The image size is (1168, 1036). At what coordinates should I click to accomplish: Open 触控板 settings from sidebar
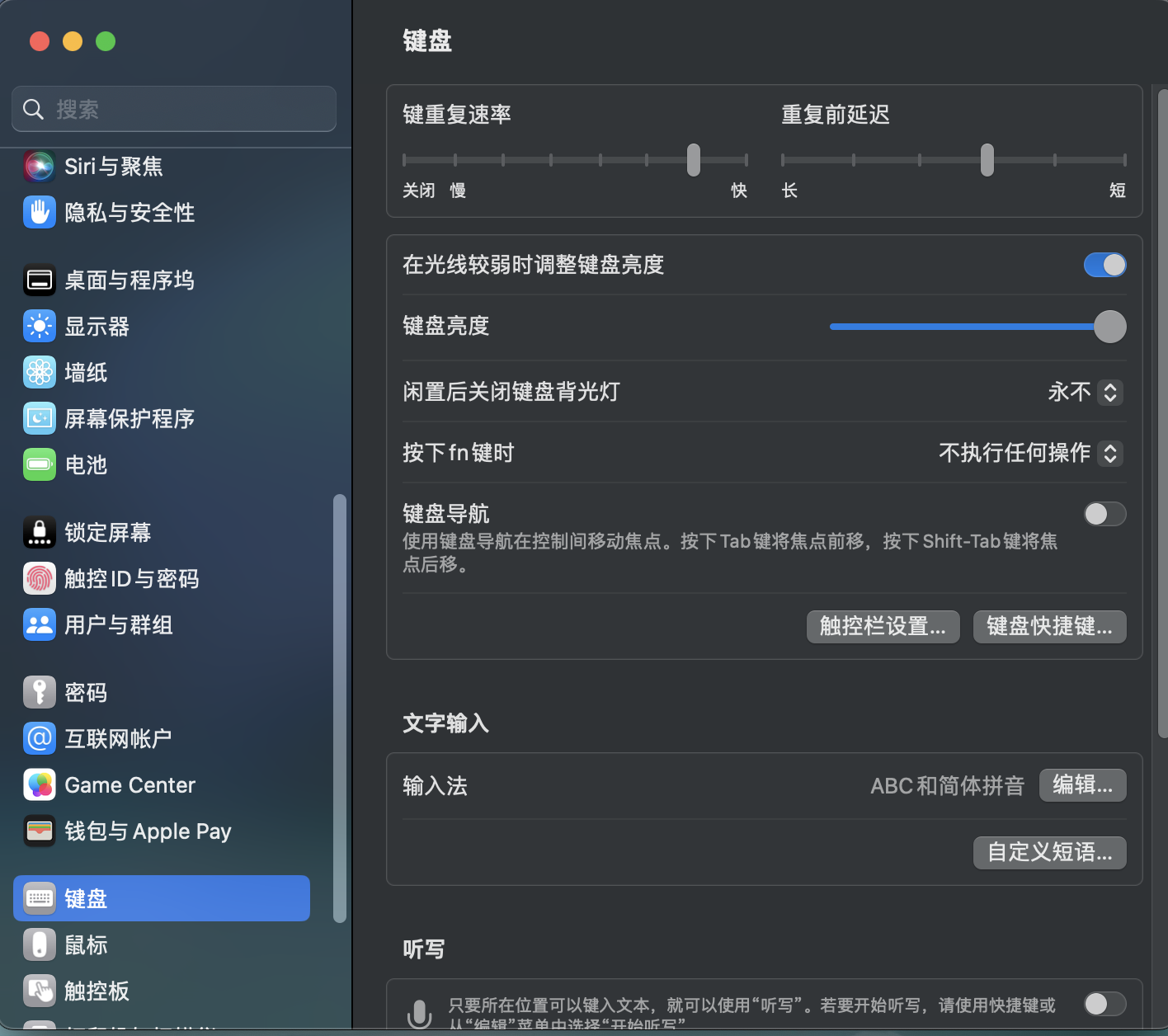coord(162,991)
